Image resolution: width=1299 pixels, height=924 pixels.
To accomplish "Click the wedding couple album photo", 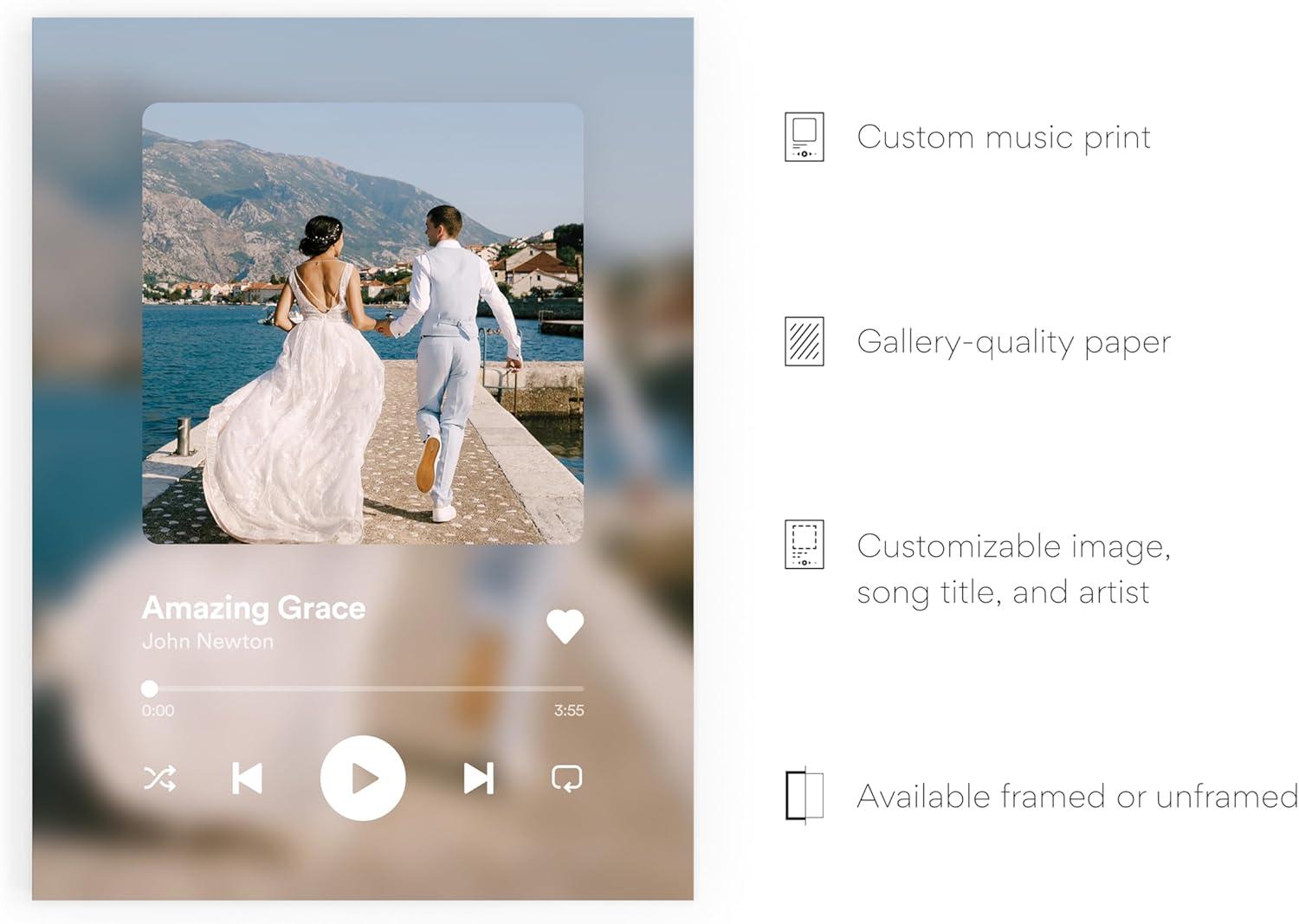I will [363, 324].
